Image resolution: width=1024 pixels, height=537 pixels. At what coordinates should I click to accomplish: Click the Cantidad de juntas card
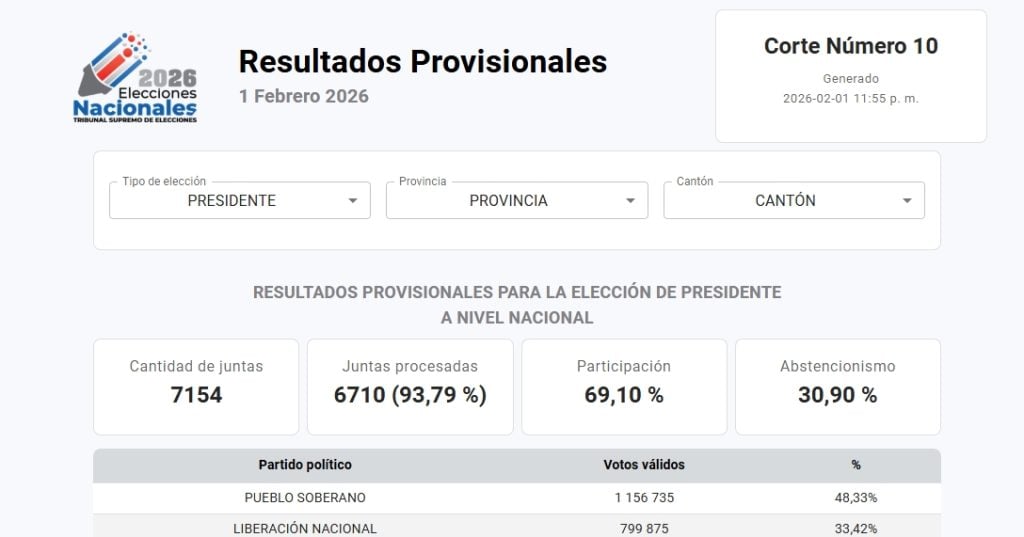point(196,386)
